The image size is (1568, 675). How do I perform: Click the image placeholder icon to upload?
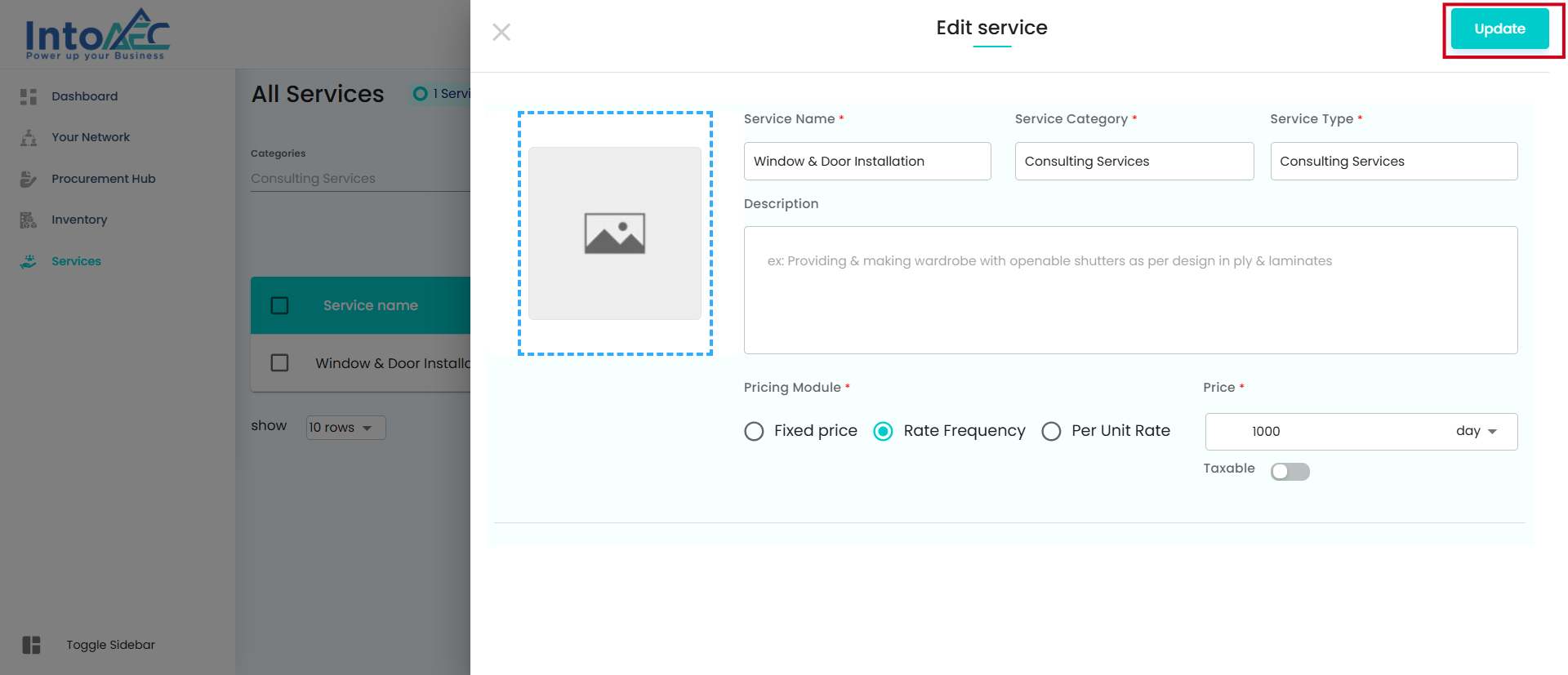pyautogui.click(x=615, y=233)
